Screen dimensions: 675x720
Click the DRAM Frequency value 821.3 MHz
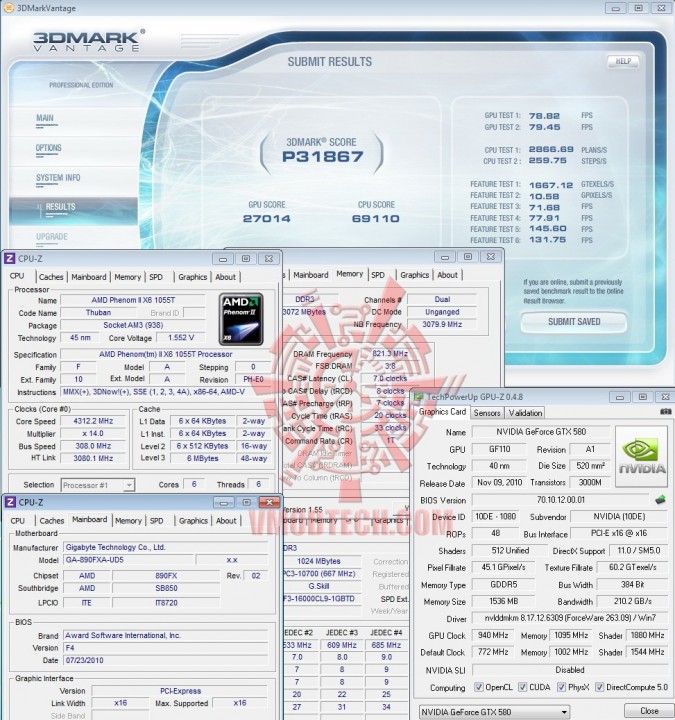point(390,353)
